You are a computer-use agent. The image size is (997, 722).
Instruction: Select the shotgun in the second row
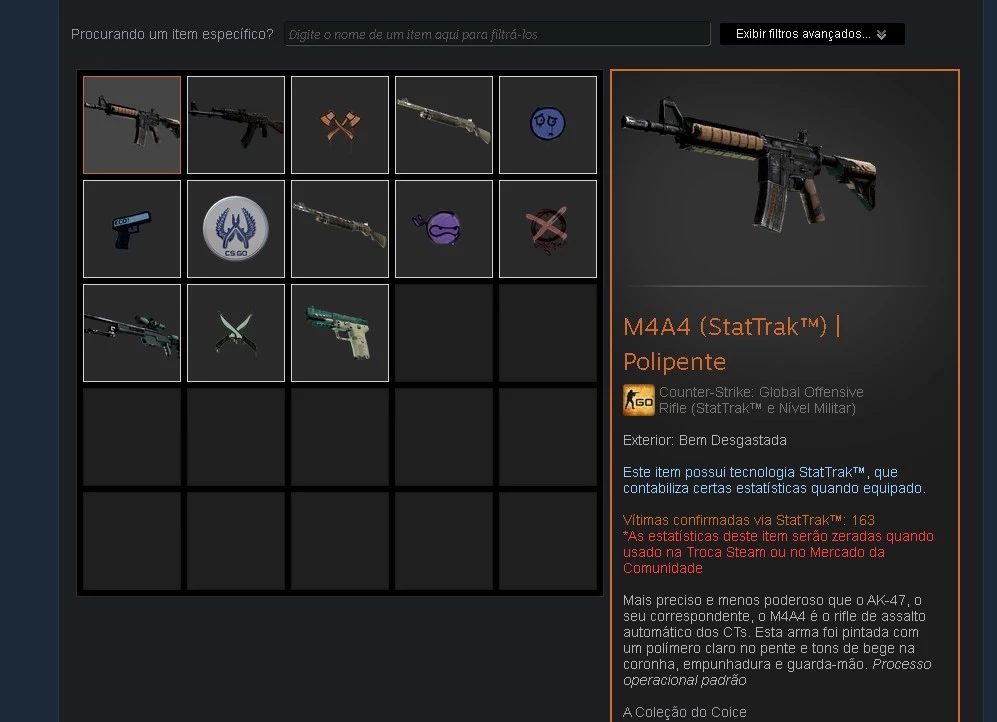click(x=340, y=229)
